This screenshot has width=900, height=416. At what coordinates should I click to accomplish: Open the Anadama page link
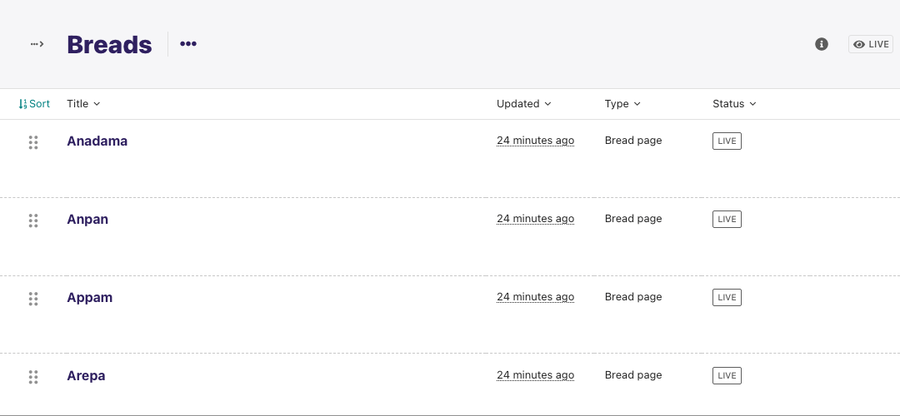point(97,141)
